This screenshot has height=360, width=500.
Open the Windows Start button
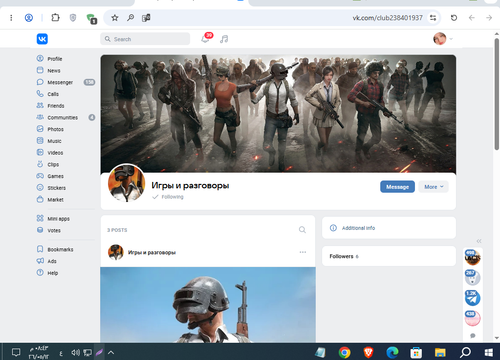pyautogui.click(x=489, y=352)
